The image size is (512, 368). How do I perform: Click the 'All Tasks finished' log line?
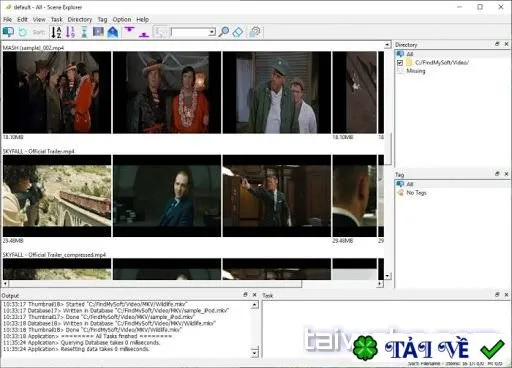pyautogui.click(x=88, y=336)
